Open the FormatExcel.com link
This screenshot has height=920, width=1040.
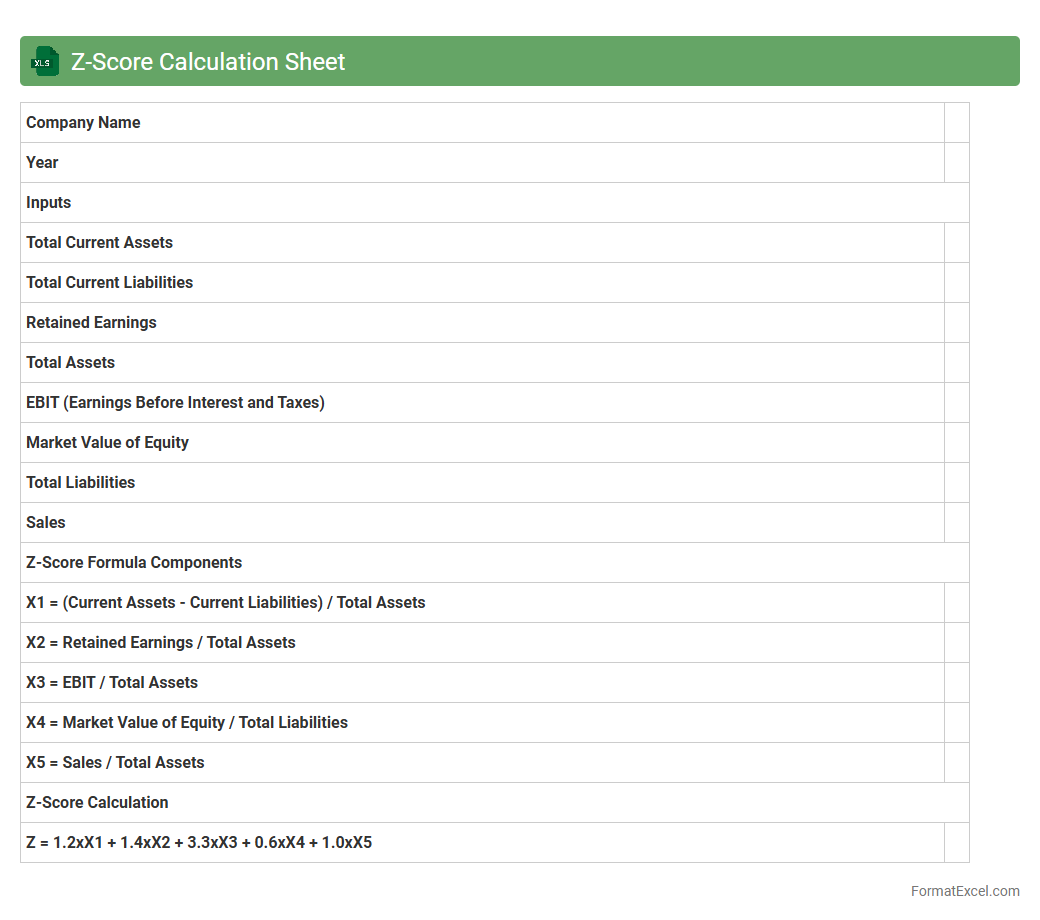(x=964, y=891)
